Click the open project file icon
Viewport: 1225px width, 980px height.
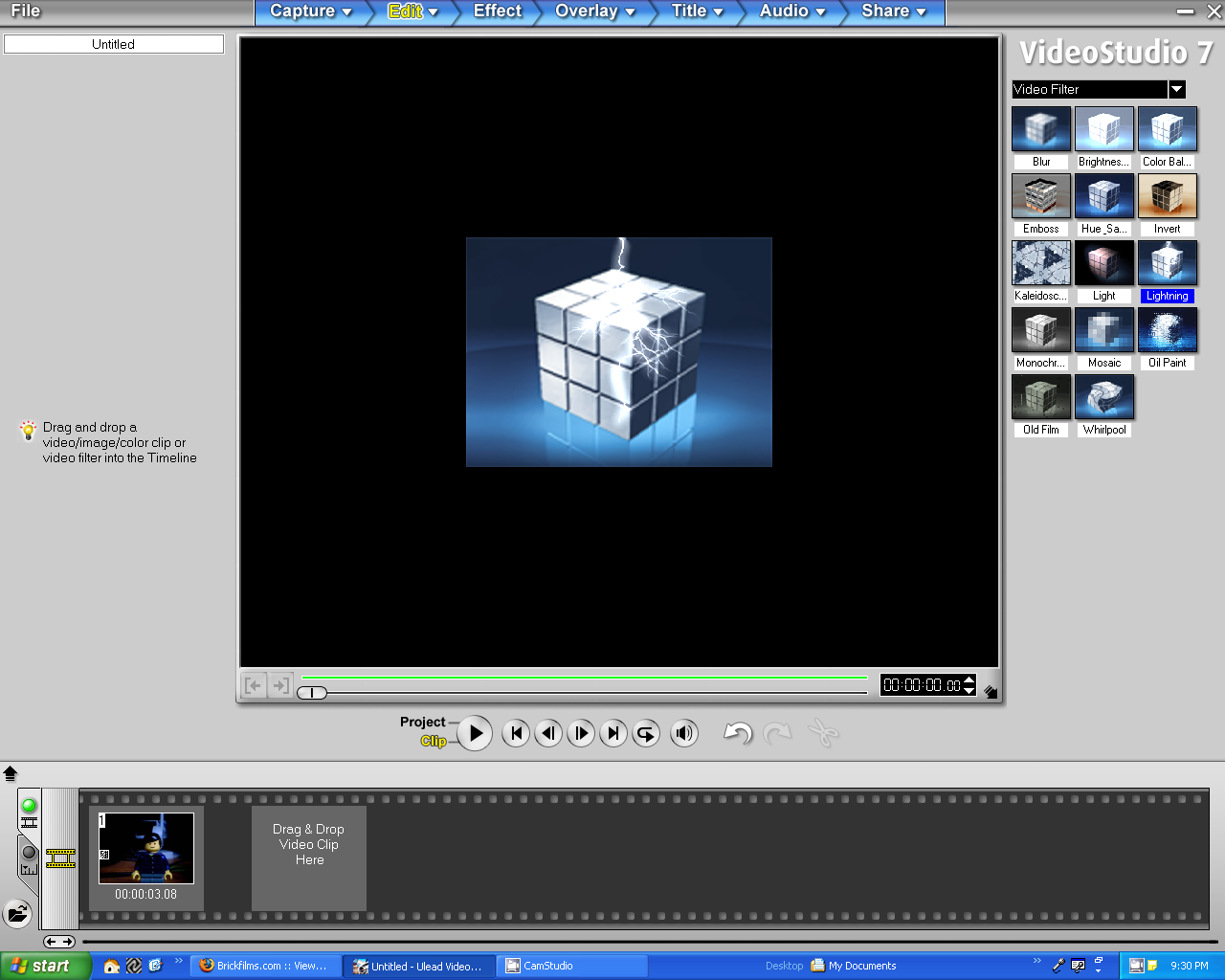coord(19,915)
